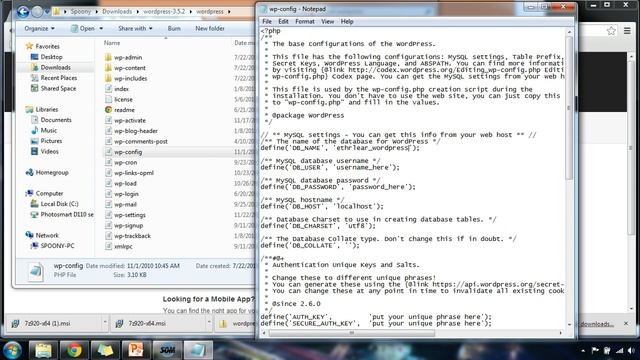
Task: Open Chrome menu hamburger icon
Action: coord(627,31)
